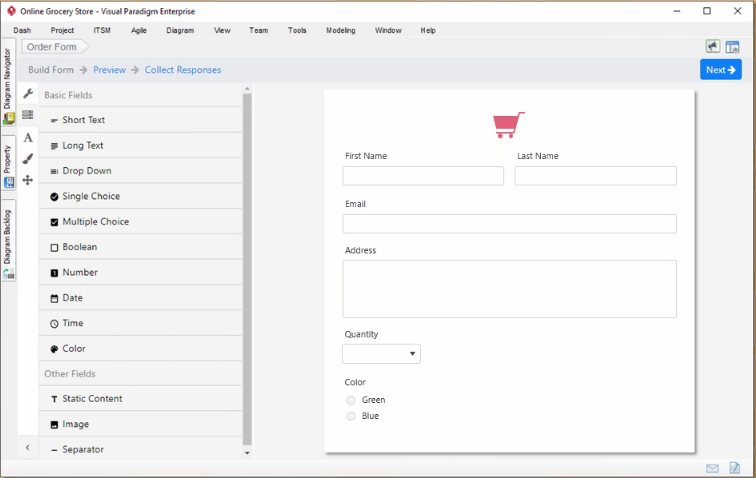Click the paintbrush theme icon
Viewport: 756px width, 478px height.
point(28,158)
